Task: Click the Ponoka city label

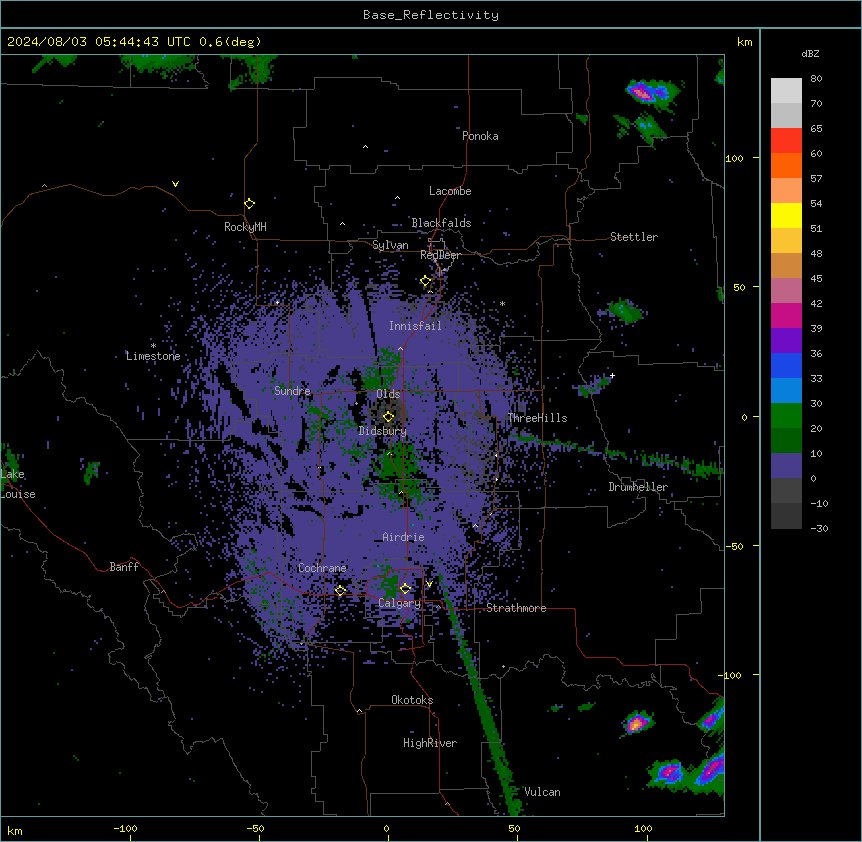Action: 480,136
